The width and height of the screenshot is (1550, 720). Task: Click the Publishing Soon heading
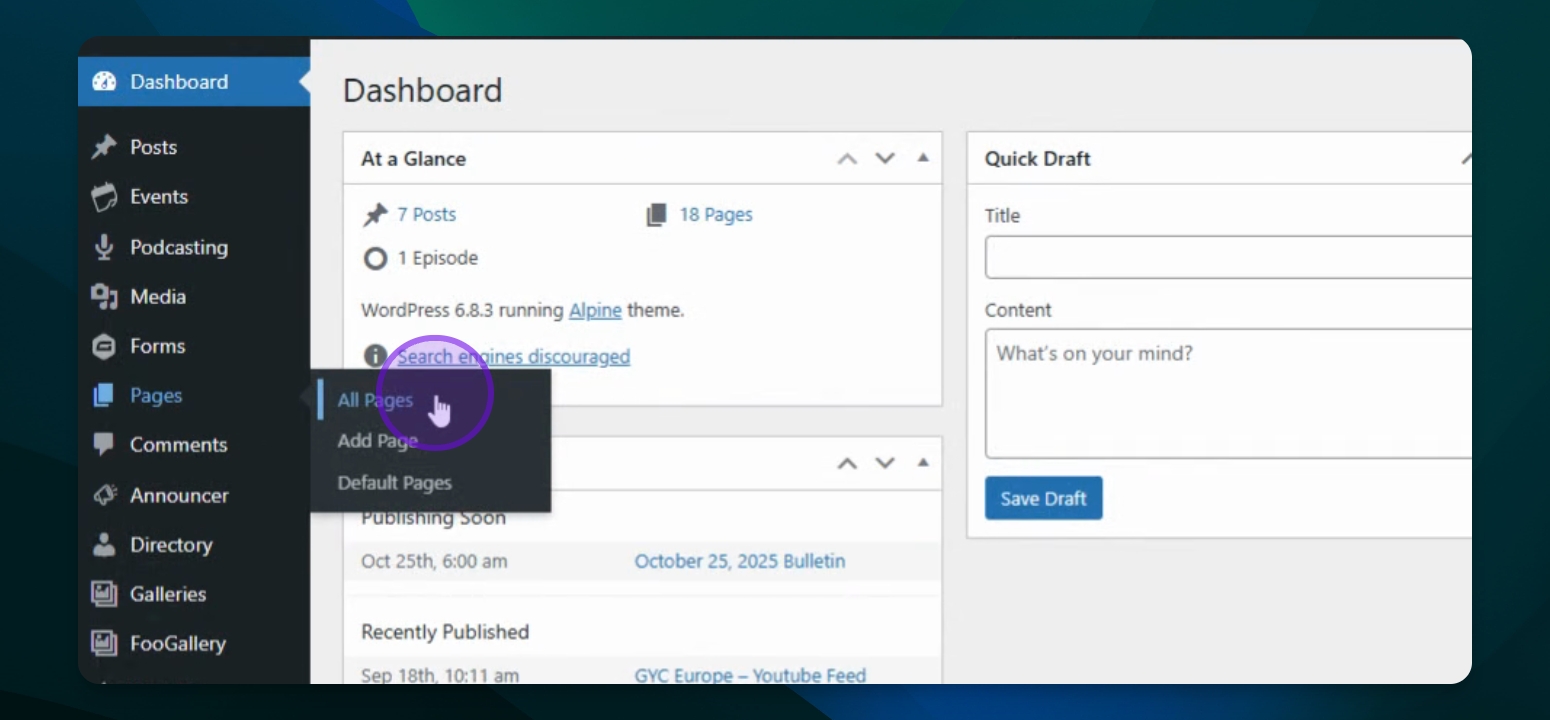coord(433,518)
